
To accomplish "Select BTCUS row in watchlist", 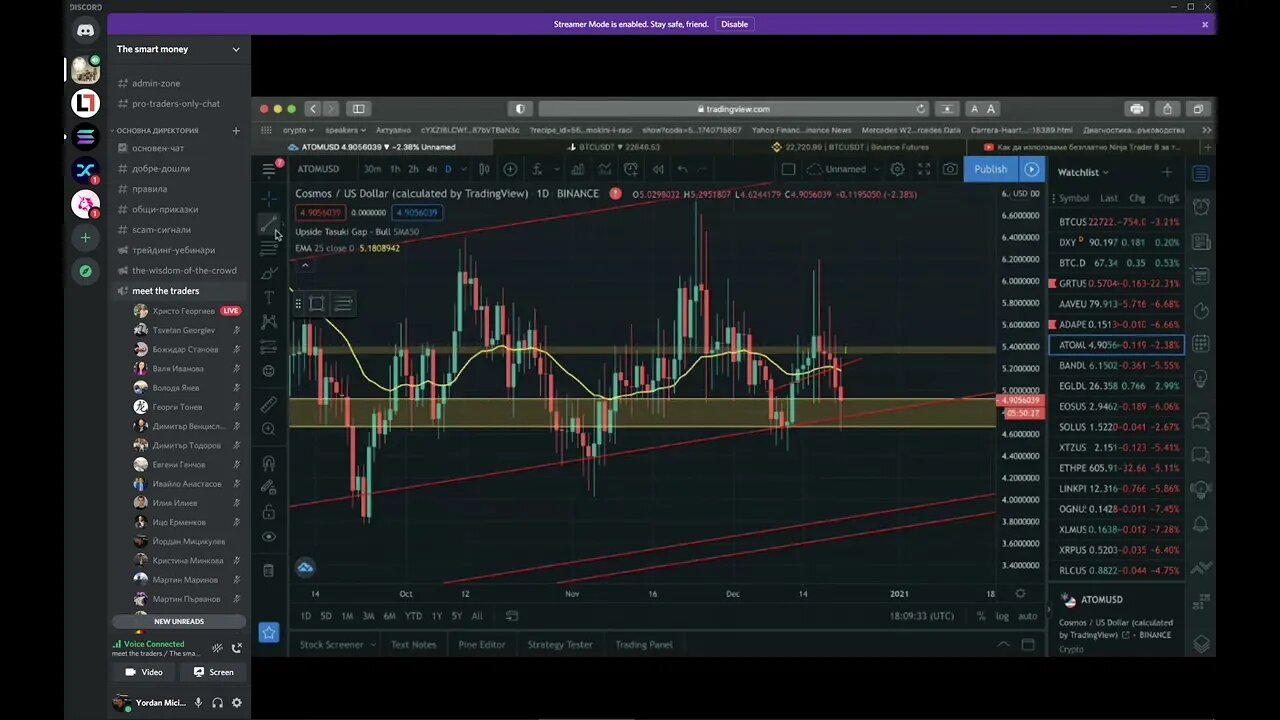I will pos(1116,222).
